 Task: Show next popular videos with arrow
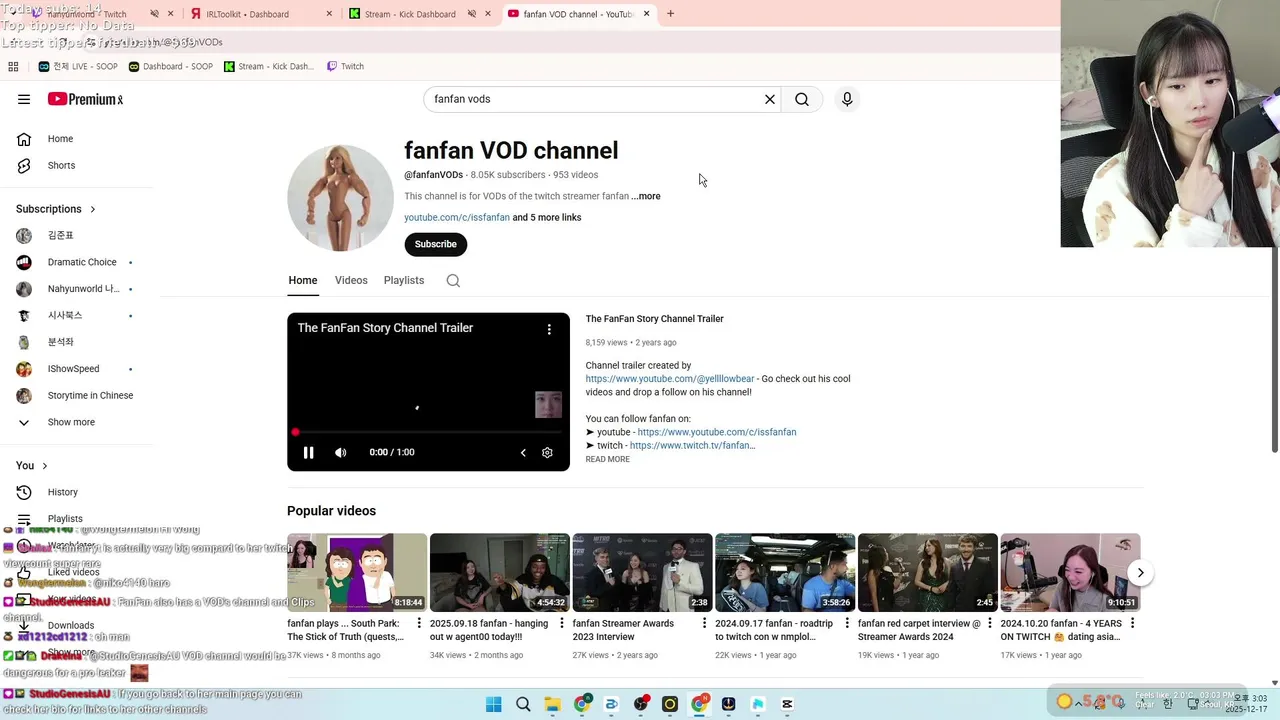1140,573
